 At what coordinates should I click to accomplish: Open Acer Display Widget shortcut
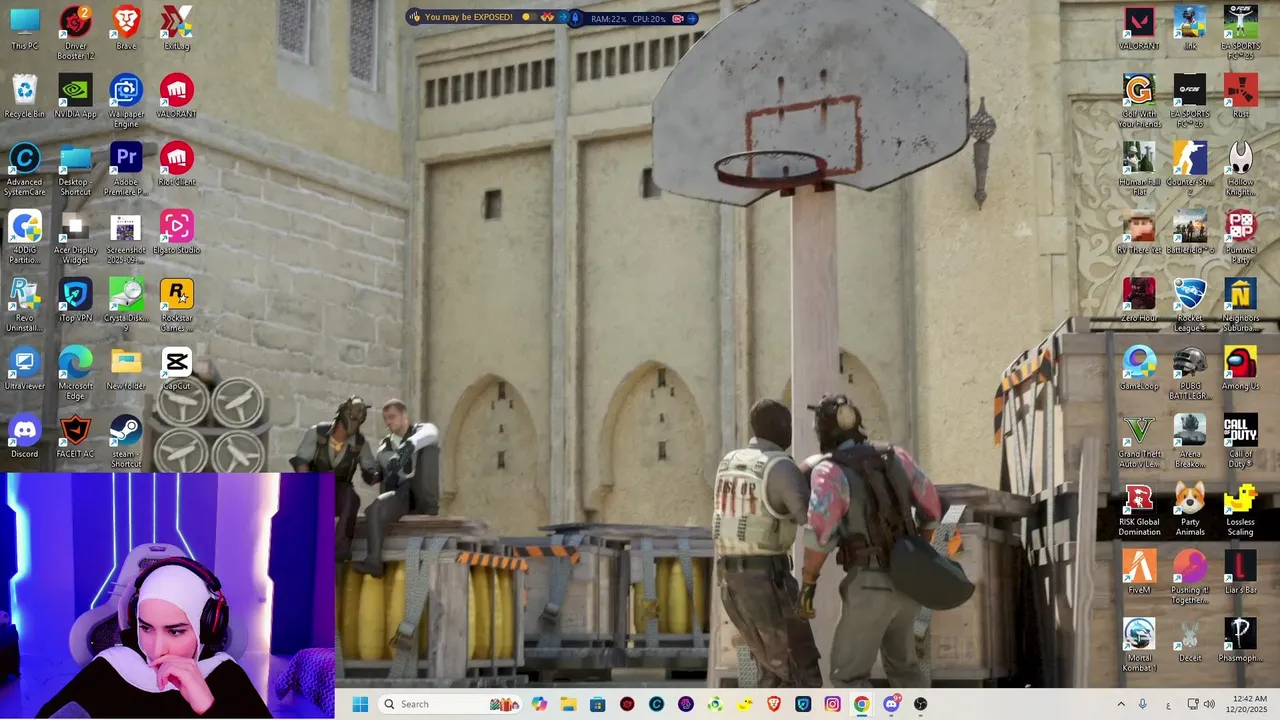[75, 237]
